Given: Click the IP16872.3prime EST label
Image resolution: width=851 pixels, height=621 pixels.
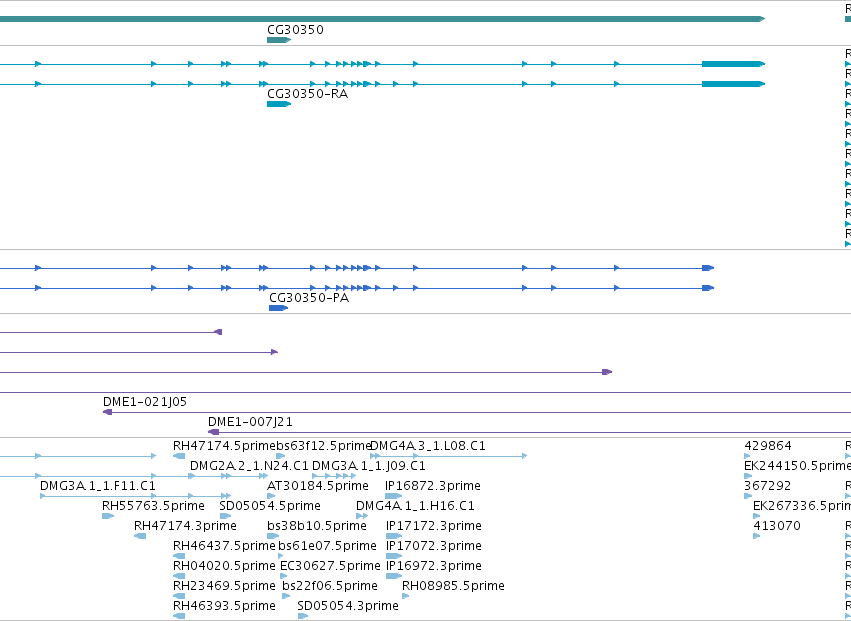Looking at the screenshot, I should (433, 486).
